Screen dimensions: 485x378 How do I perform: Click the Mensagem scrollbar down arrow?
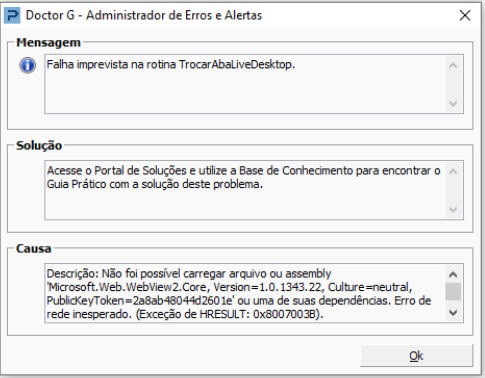[x=453, y=103]
